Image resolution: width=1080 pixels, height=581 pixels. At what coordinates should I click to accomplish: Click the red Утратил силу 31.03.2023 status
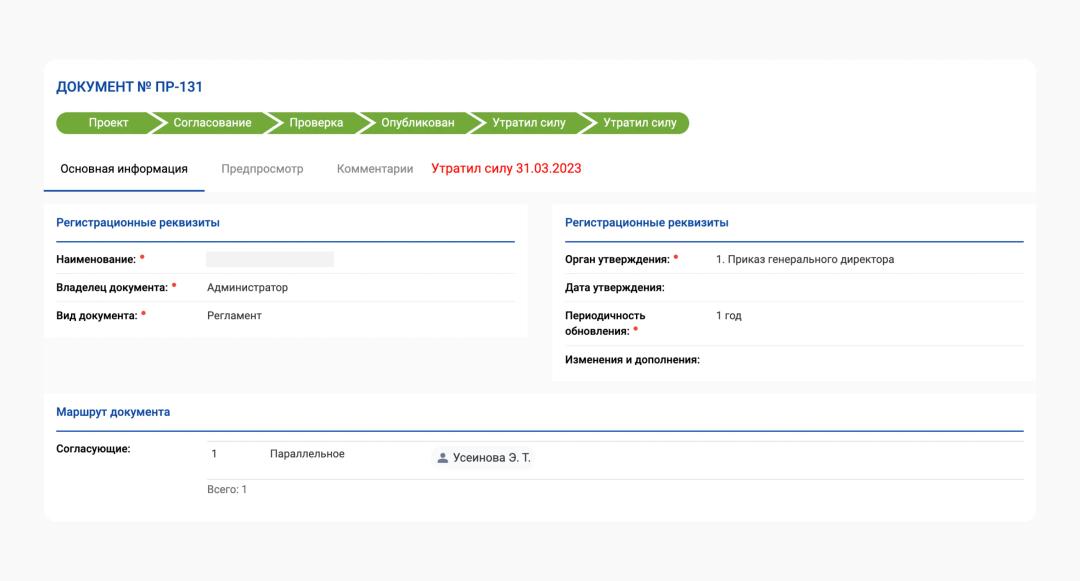tap(506, 168)
